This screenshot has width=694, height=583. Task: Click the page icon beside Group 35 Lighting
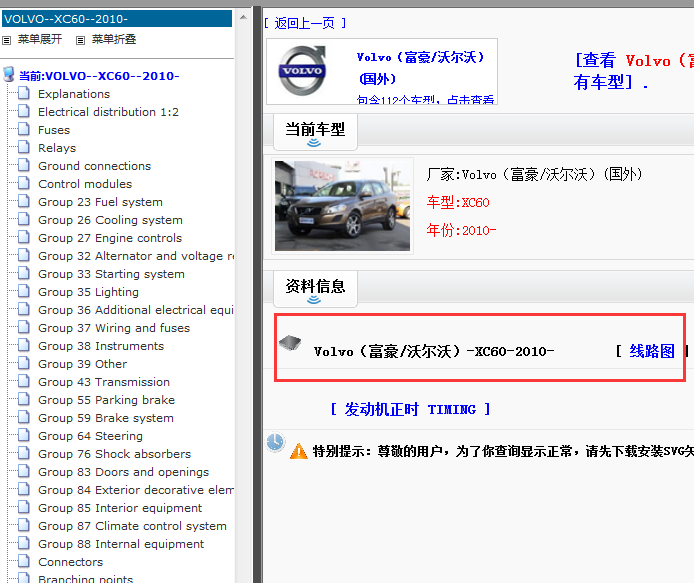coord(24,291)
